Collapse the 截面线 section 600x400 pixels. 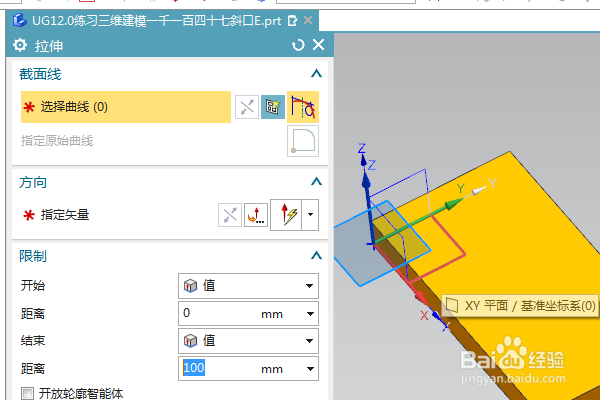pyautogui.click(x=316, y=73)
